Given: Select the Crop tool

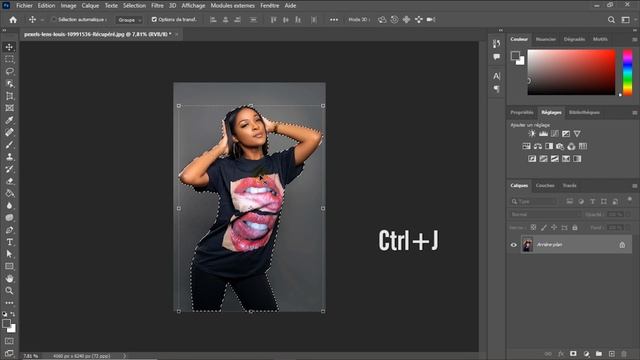Looking at the screenshot, I should click(9, 96).
